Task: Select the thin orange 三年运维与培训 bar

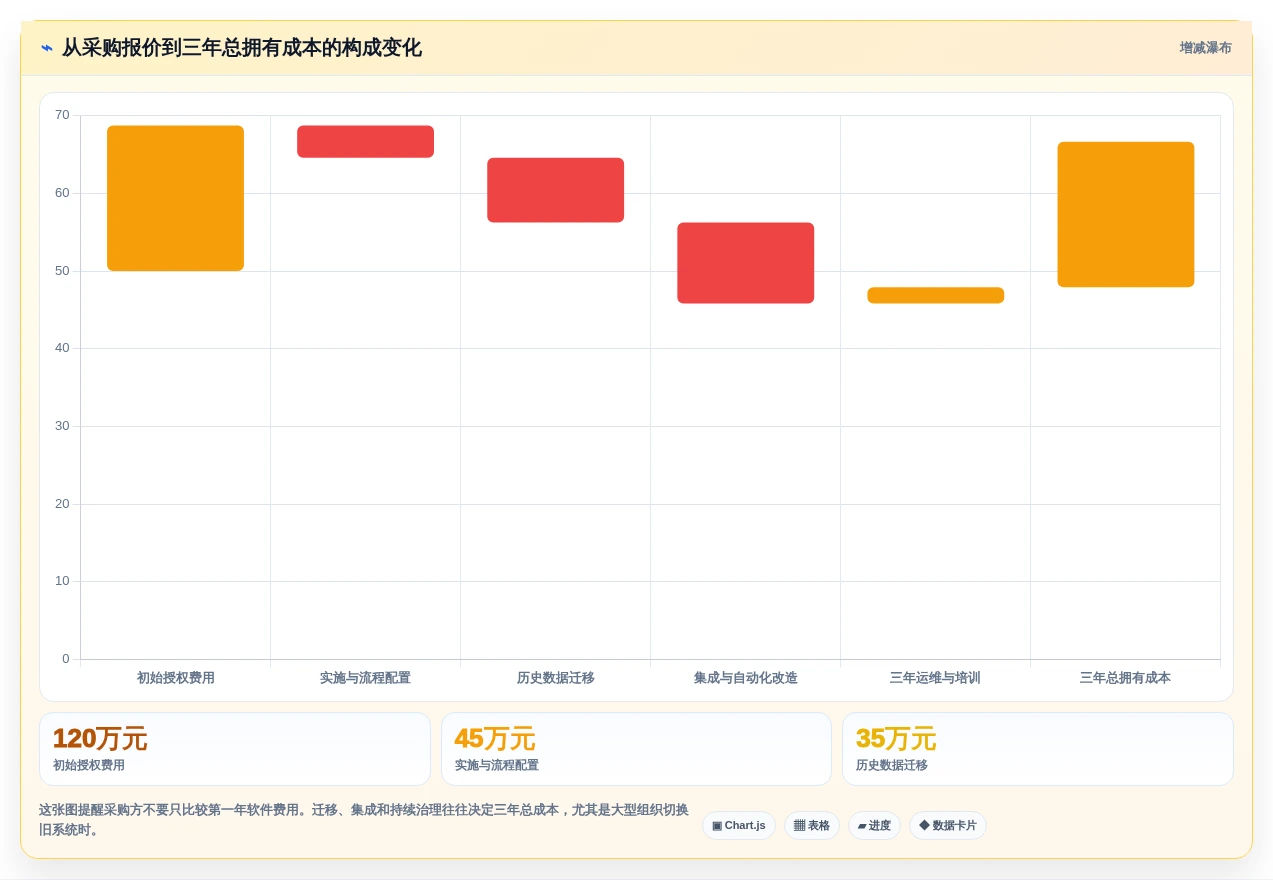Action: coord(935,295)
